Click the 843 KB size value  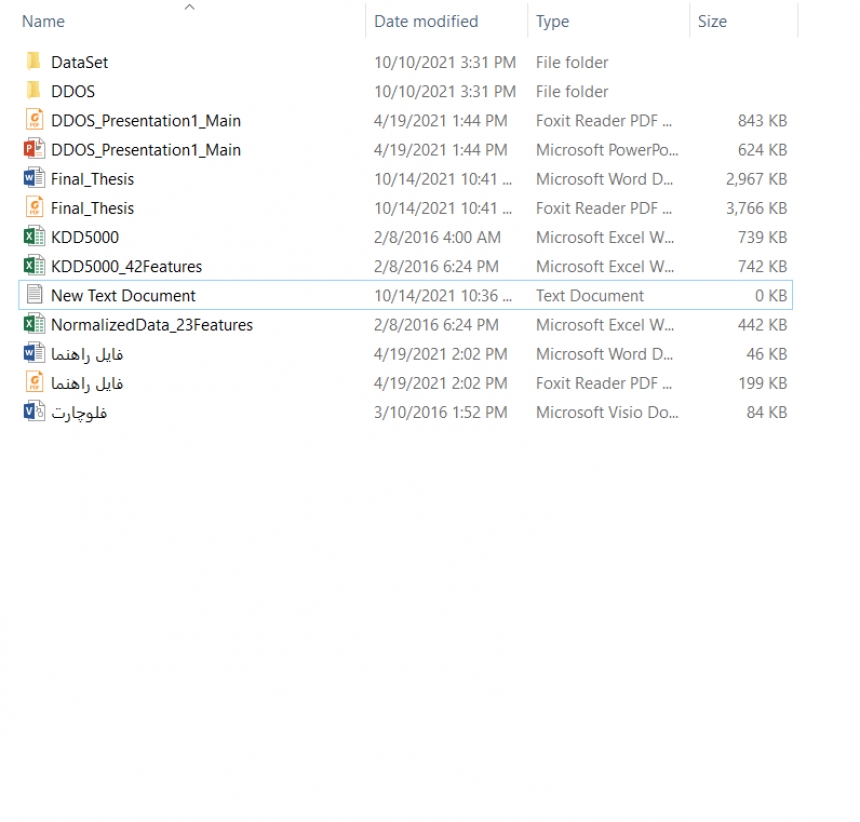[762, 121]
